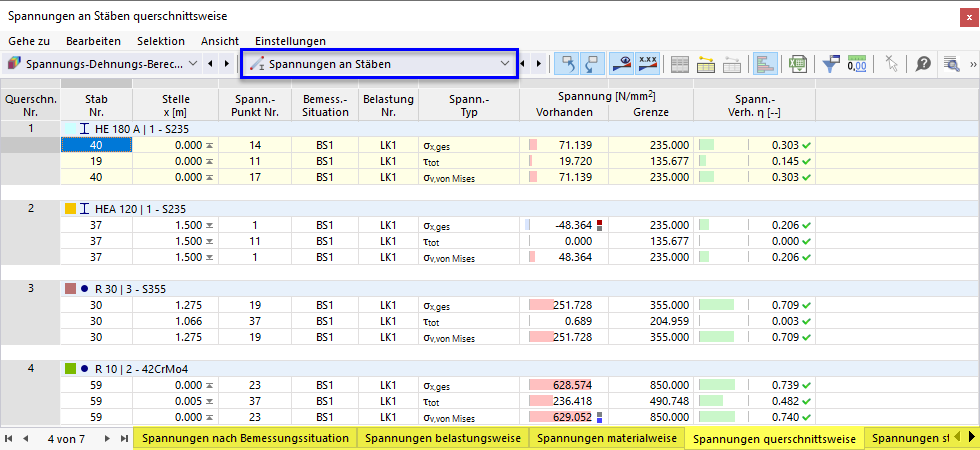
Task: Toggle the colored relation bars icon
Action: (764, 64)
